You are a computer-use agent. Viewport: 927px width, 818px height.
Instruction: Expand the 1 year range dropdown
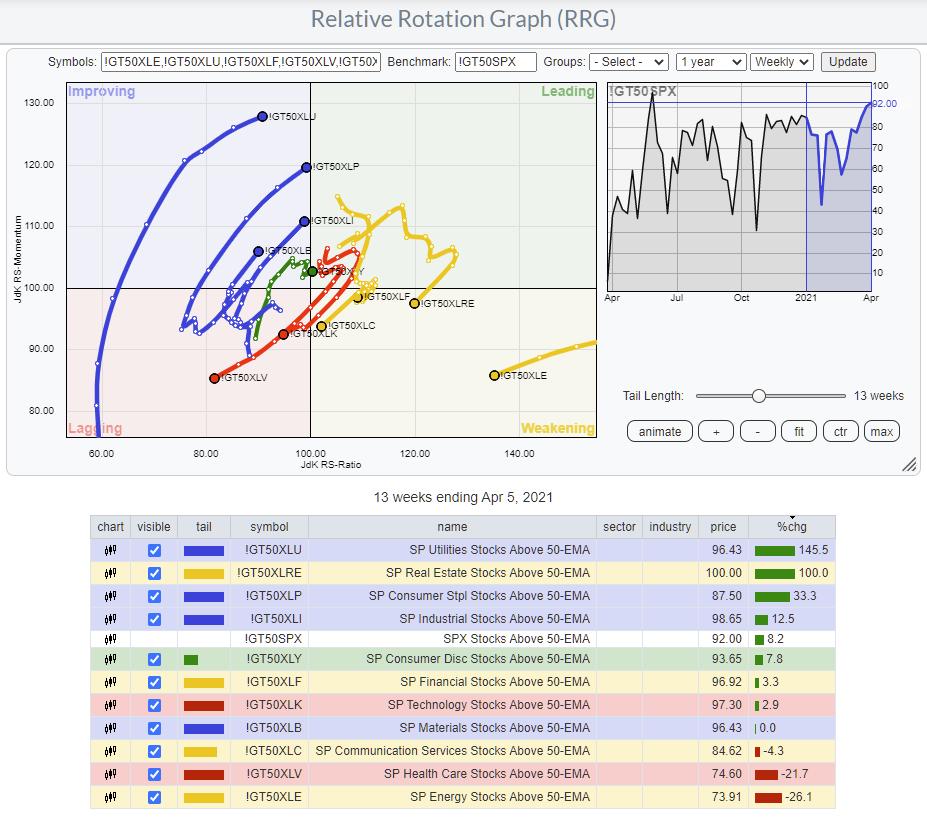click(710, 62)
